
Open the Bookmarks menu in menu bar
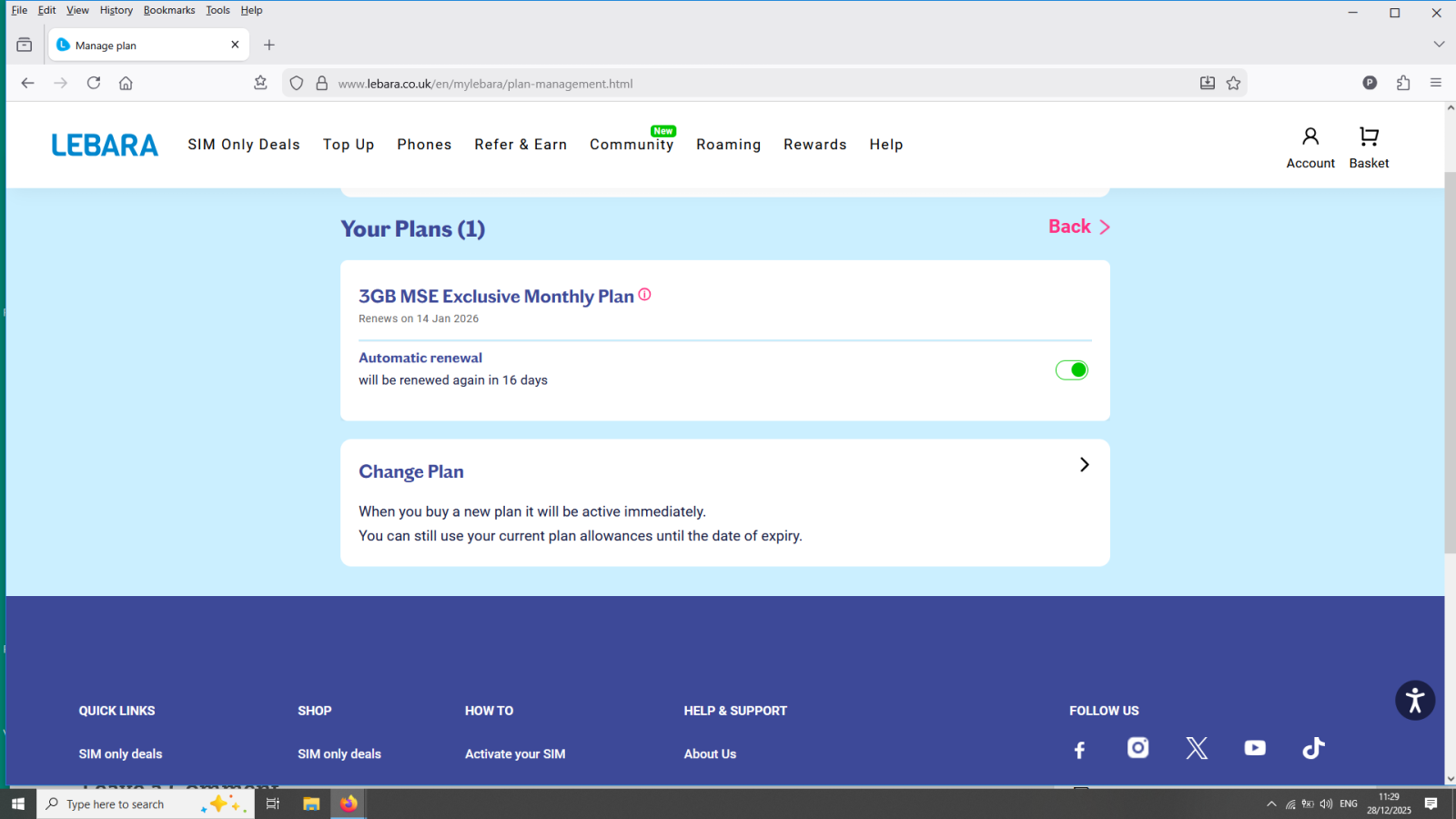169,10
